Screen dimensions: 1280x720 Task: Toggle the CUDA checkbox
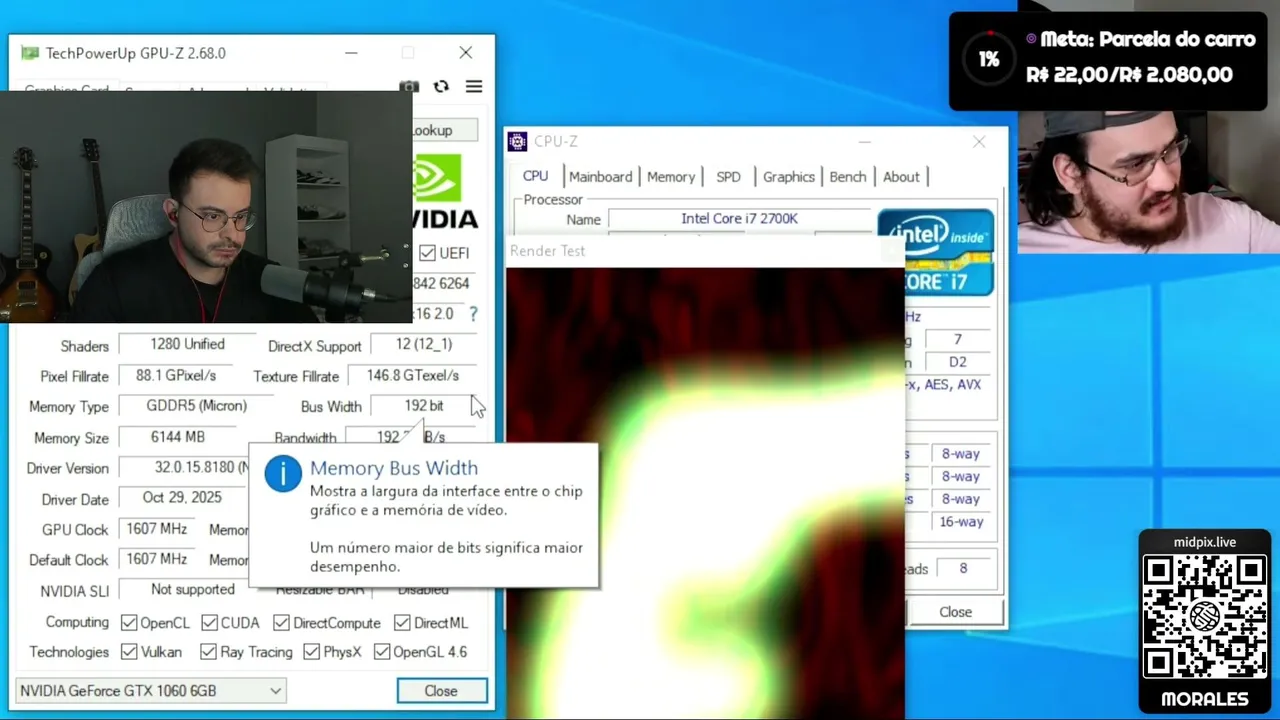(x=209, y=623)
